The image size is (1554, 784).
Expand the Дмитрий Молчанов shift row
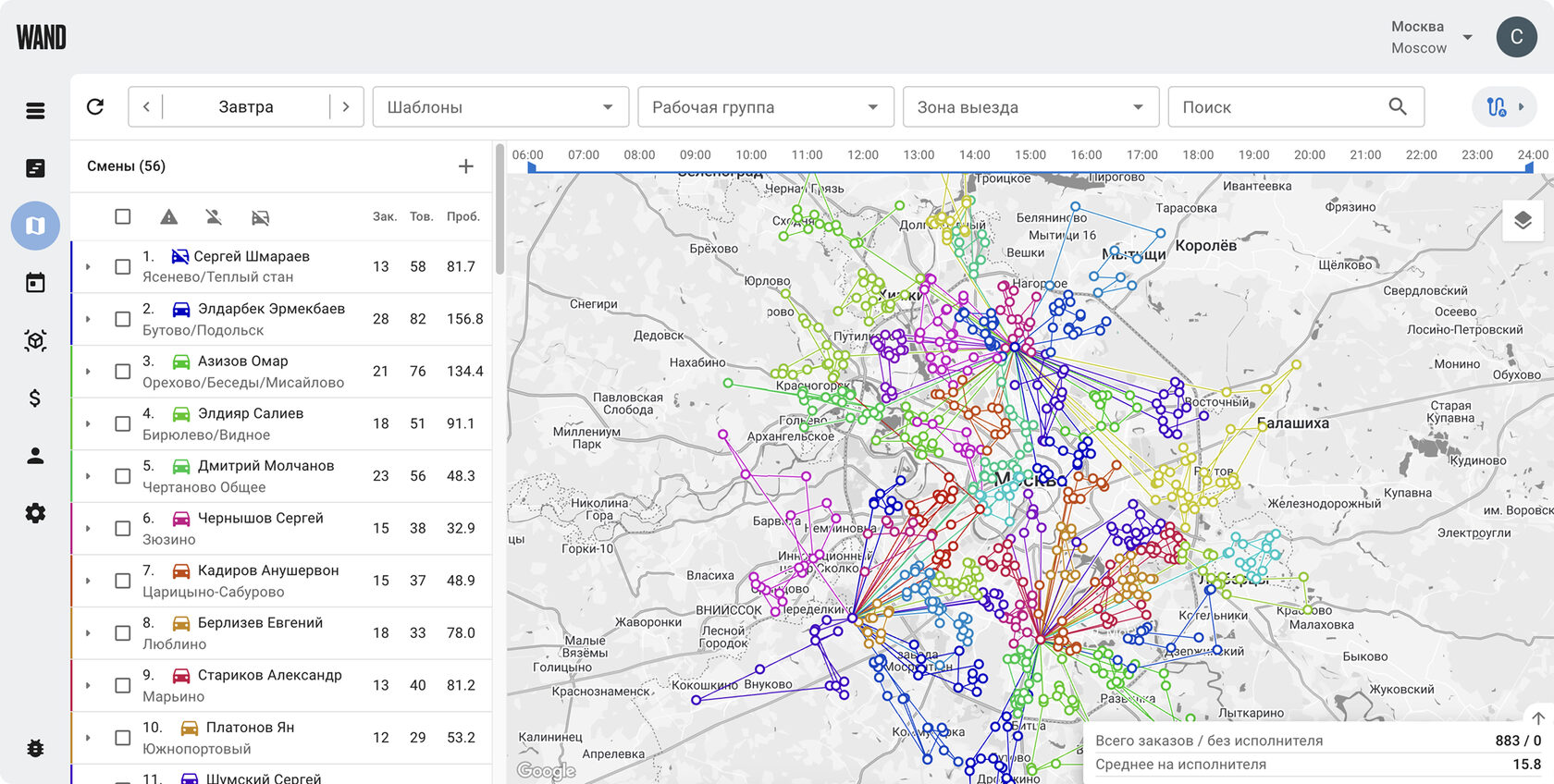click(89, 476)
